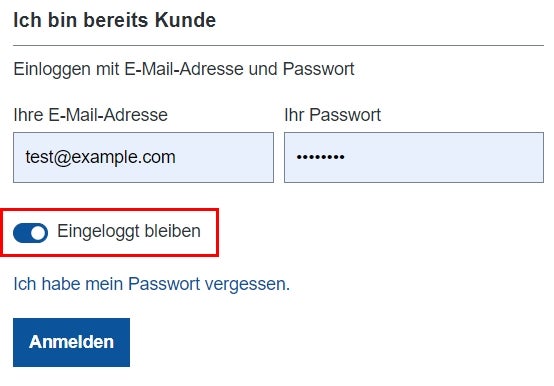554x386 pixels.
Task: Click the white knob of the stay-logged-in switch
Action: (x=39, y=233)
